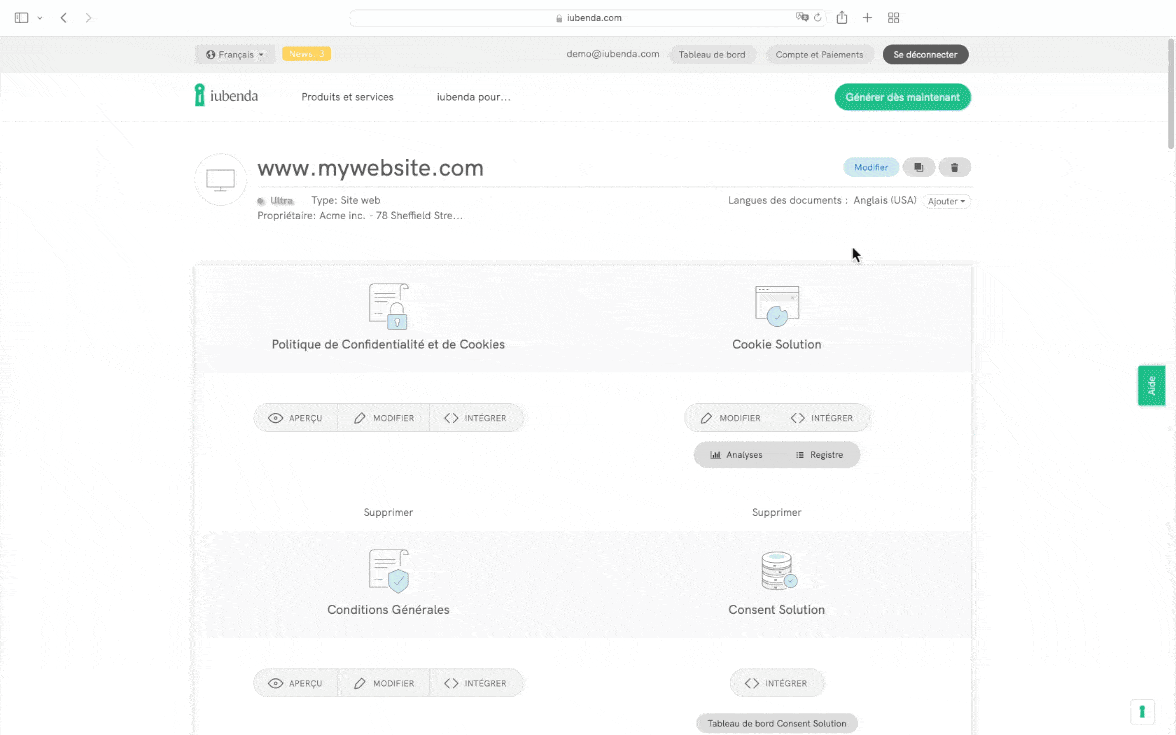Open Analyses for Cookie Solution
The width and height of the screenshot is (1176, 735).
(x=736, y=455)
